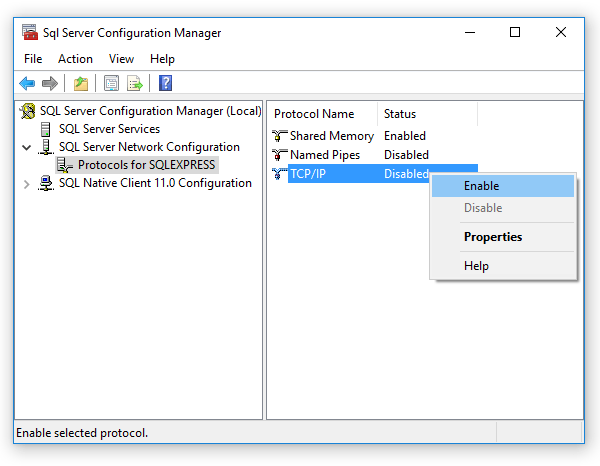This screenshot has height=466, width=600.
Task: Click the SQL Server Configuration Manager (Local) root icon
Action: pos(28,111)
